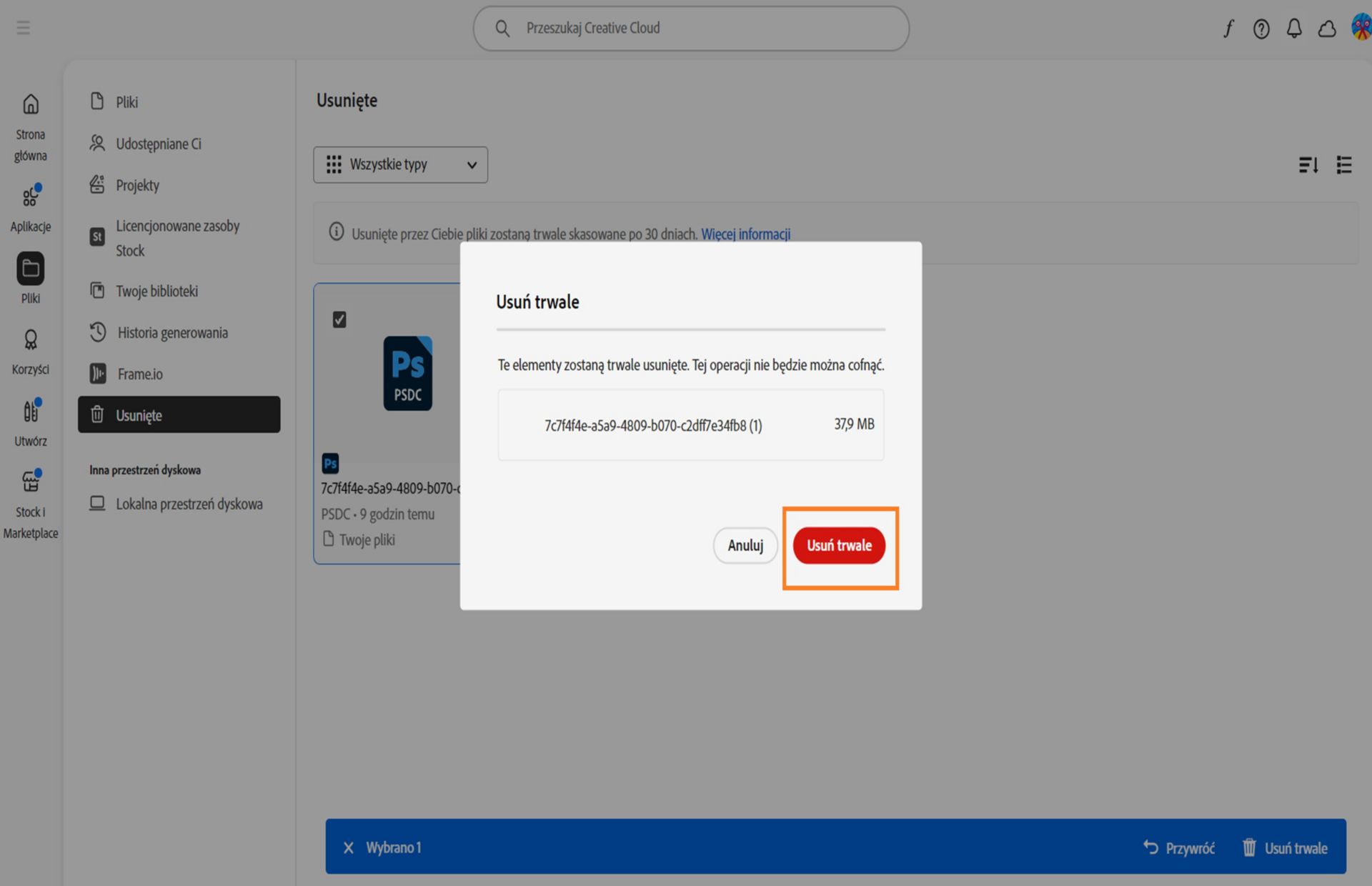Cancel the dialog with Anuluj
This screenshot has width=1372, height=886.
click(x=745, y=545)
